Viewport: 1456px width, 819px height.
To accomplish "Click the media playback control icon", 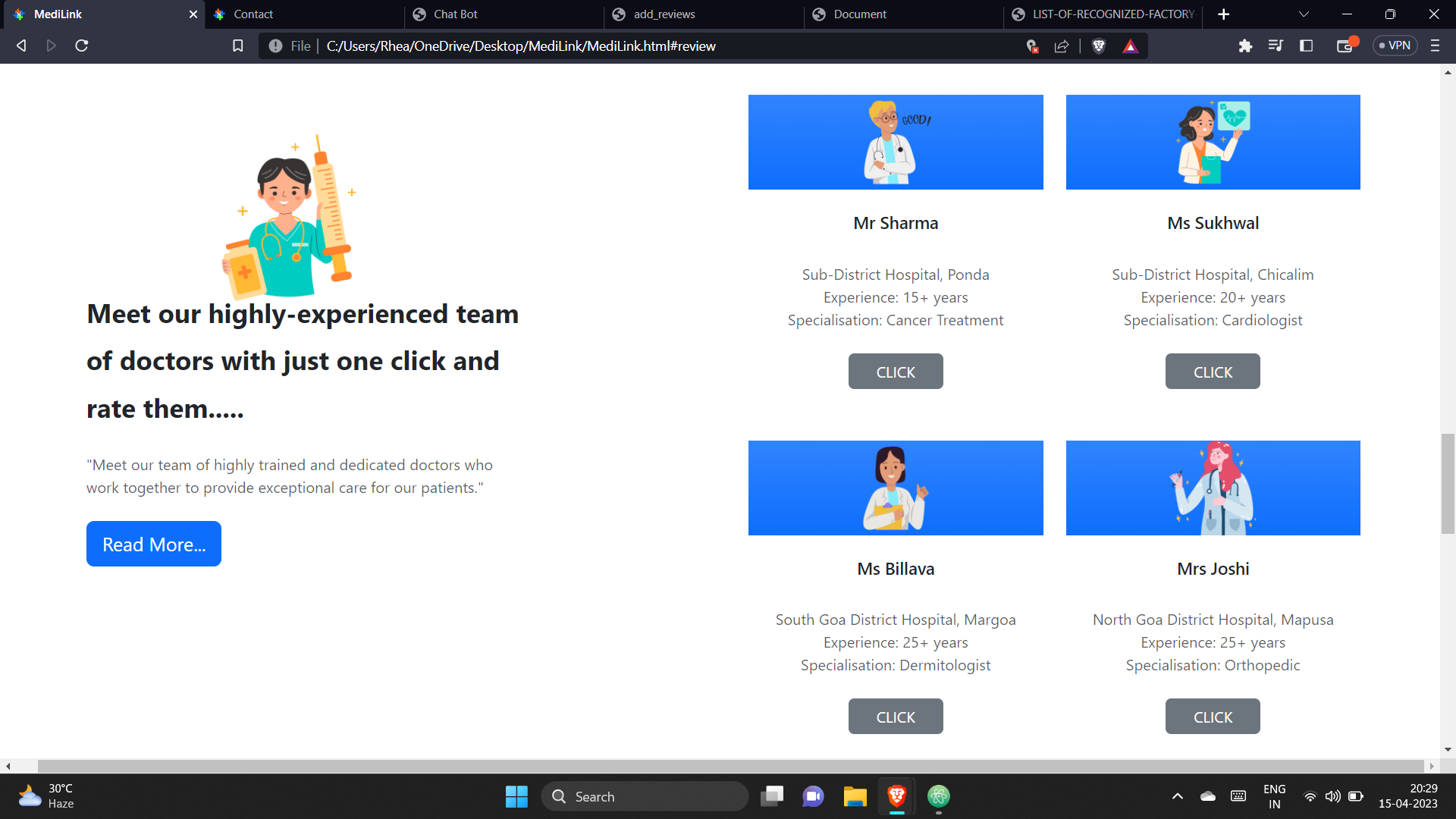I will 1276,45.
